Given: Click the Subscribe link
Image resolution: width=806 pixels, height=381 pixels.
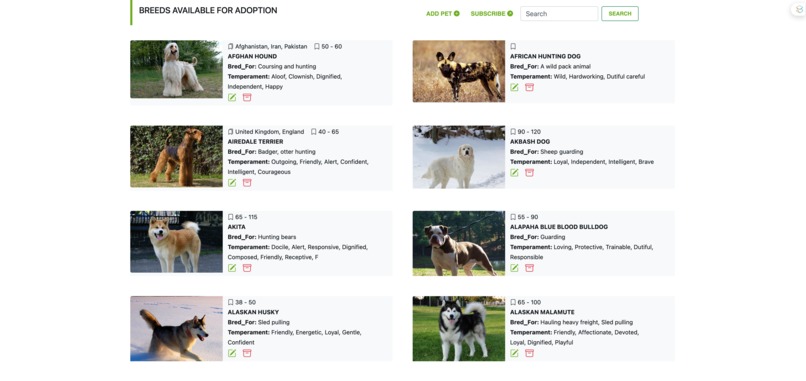Looking at the screenshot, I should coord(491,14).
